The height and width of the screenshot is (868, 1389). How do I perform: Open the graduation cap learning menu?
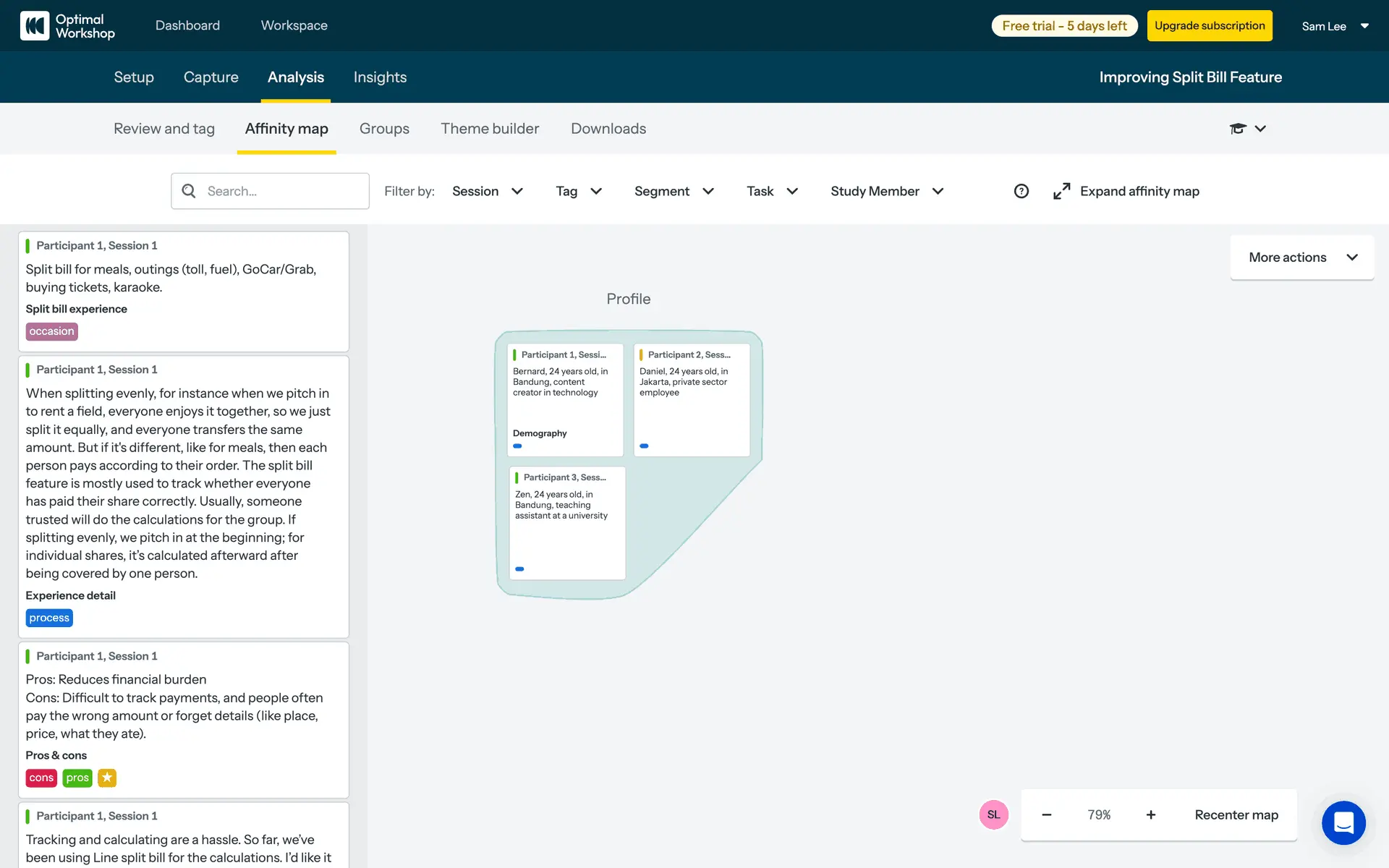click(x=1238, y=129)
